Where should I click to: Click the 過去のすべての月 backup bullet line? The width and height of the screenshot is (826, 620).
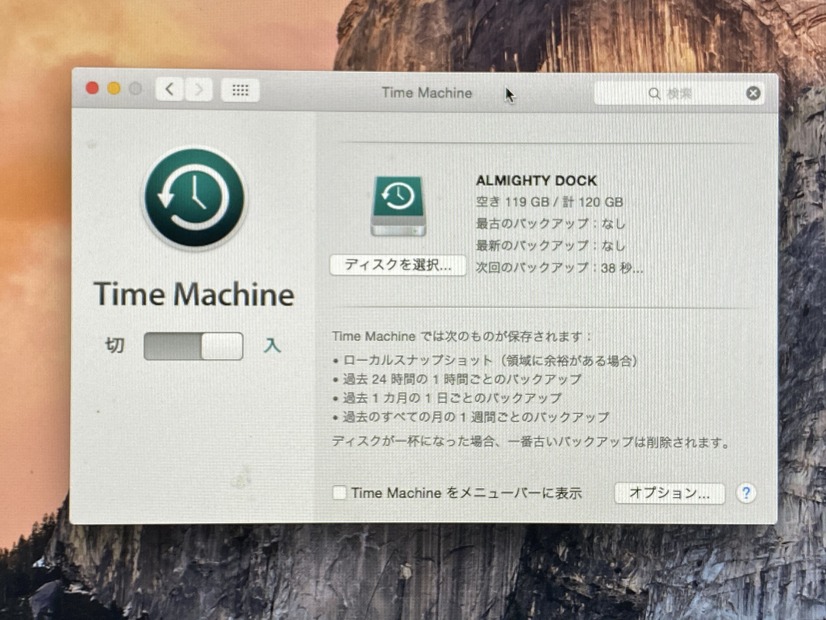coord(471,417)
